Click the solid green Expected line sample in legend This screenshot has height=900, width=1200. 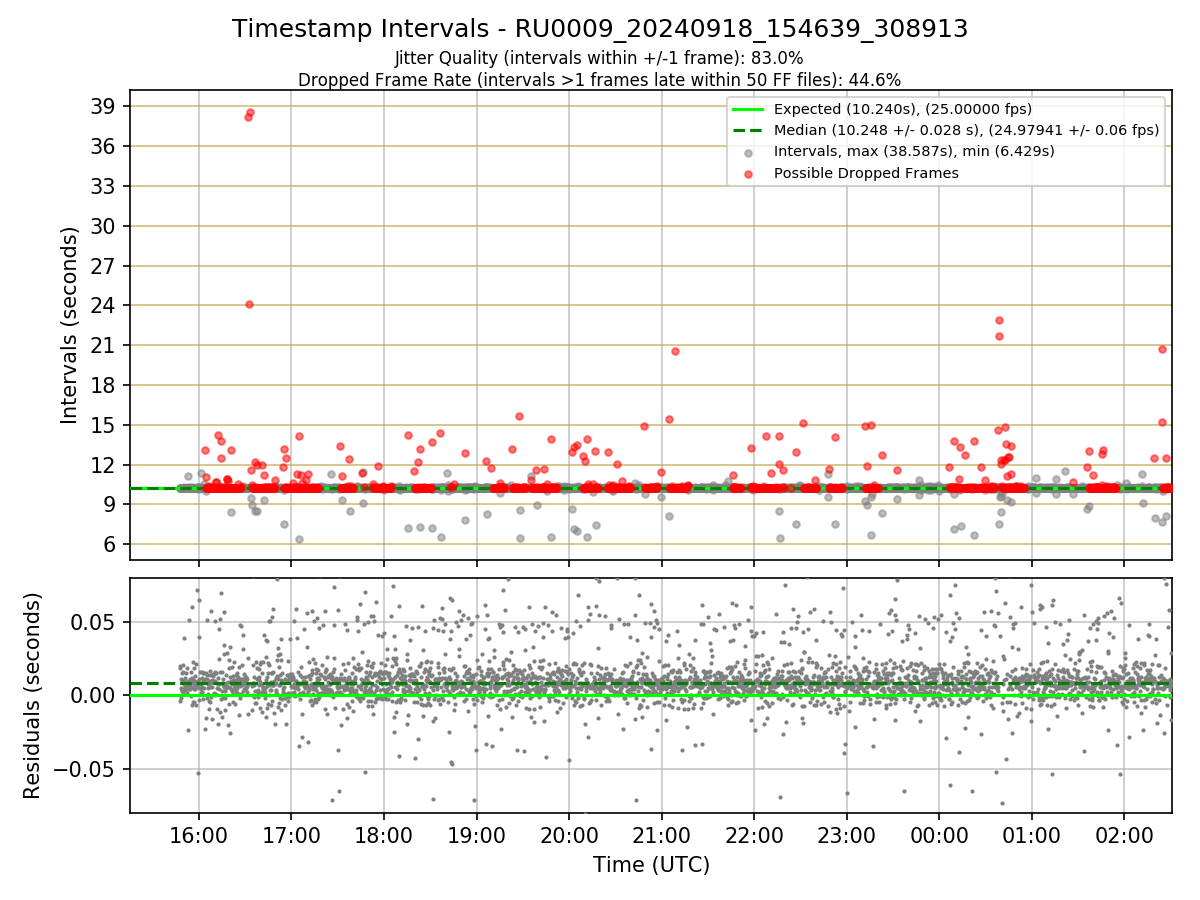click(749, 109)
